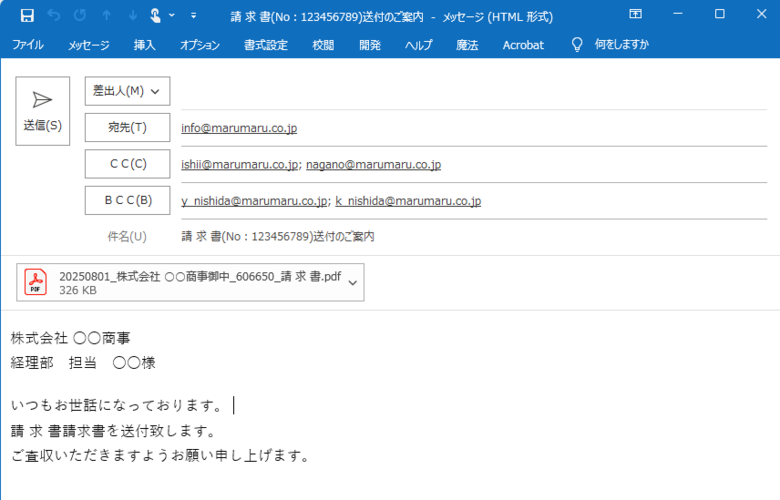Open the Acrobat ribbon tab

tap(523, 45)
